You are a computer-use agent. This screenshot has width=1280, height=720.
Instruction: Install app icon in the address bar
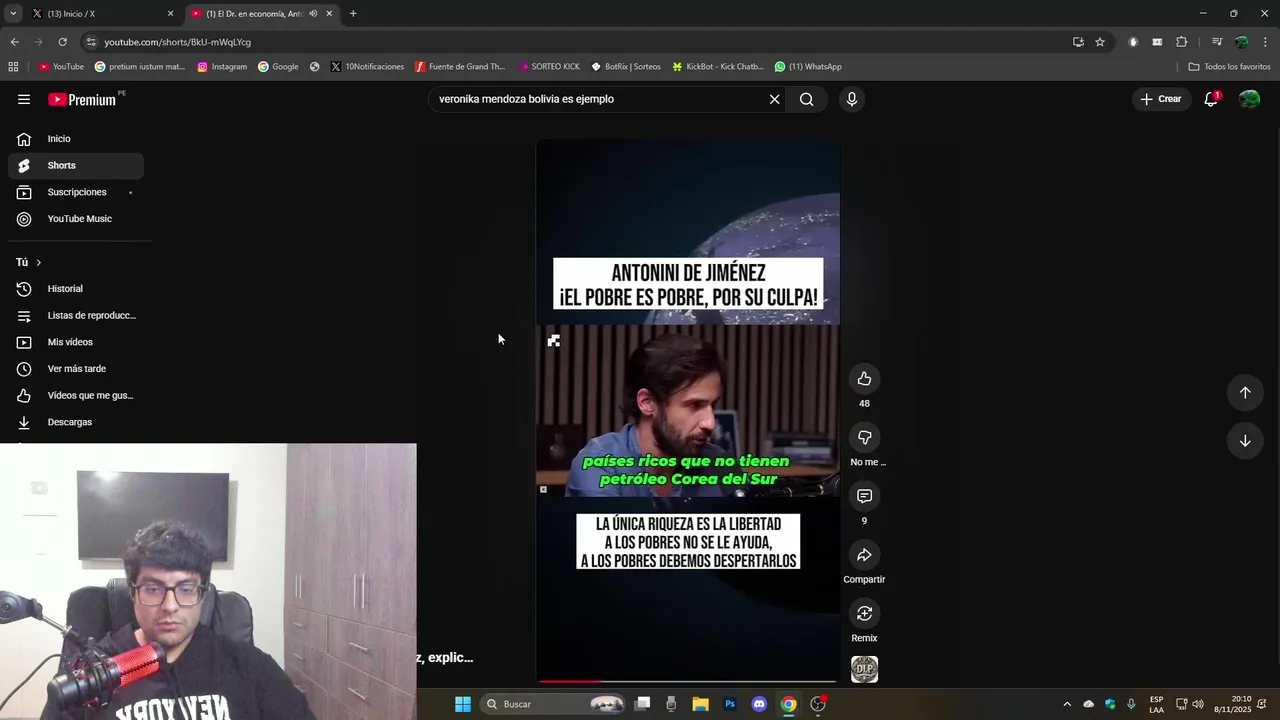pos(1078,42)
